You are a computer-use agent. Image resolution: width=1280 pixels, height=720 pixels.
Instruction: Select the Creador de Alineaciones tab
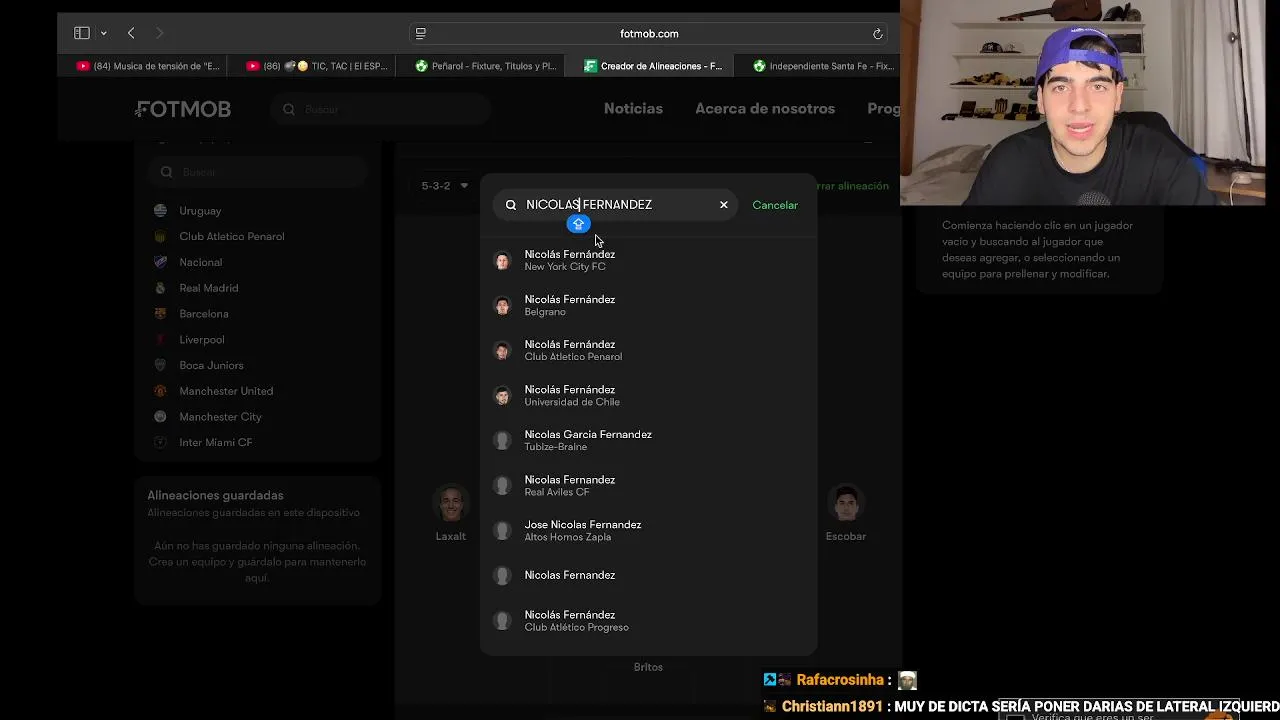(652, 66)
